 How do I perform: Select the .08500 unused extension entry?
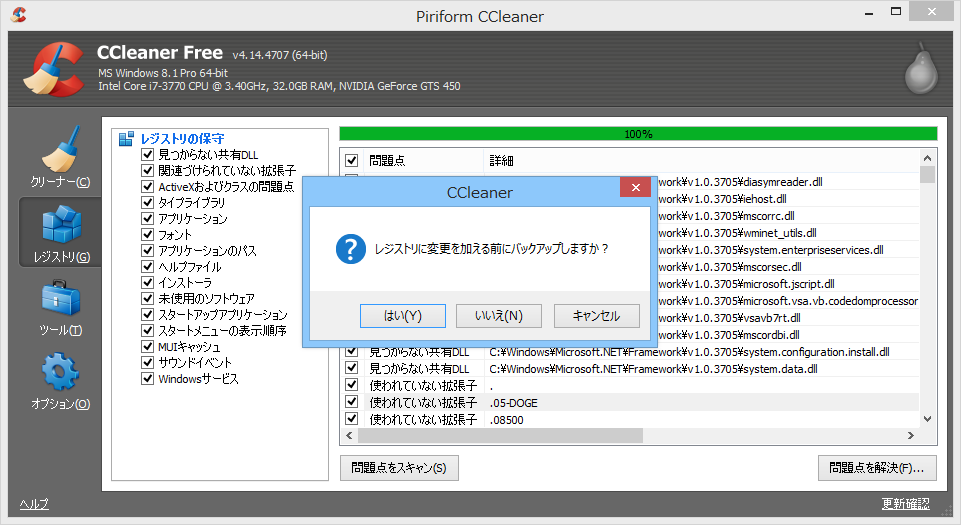(629, 420)
